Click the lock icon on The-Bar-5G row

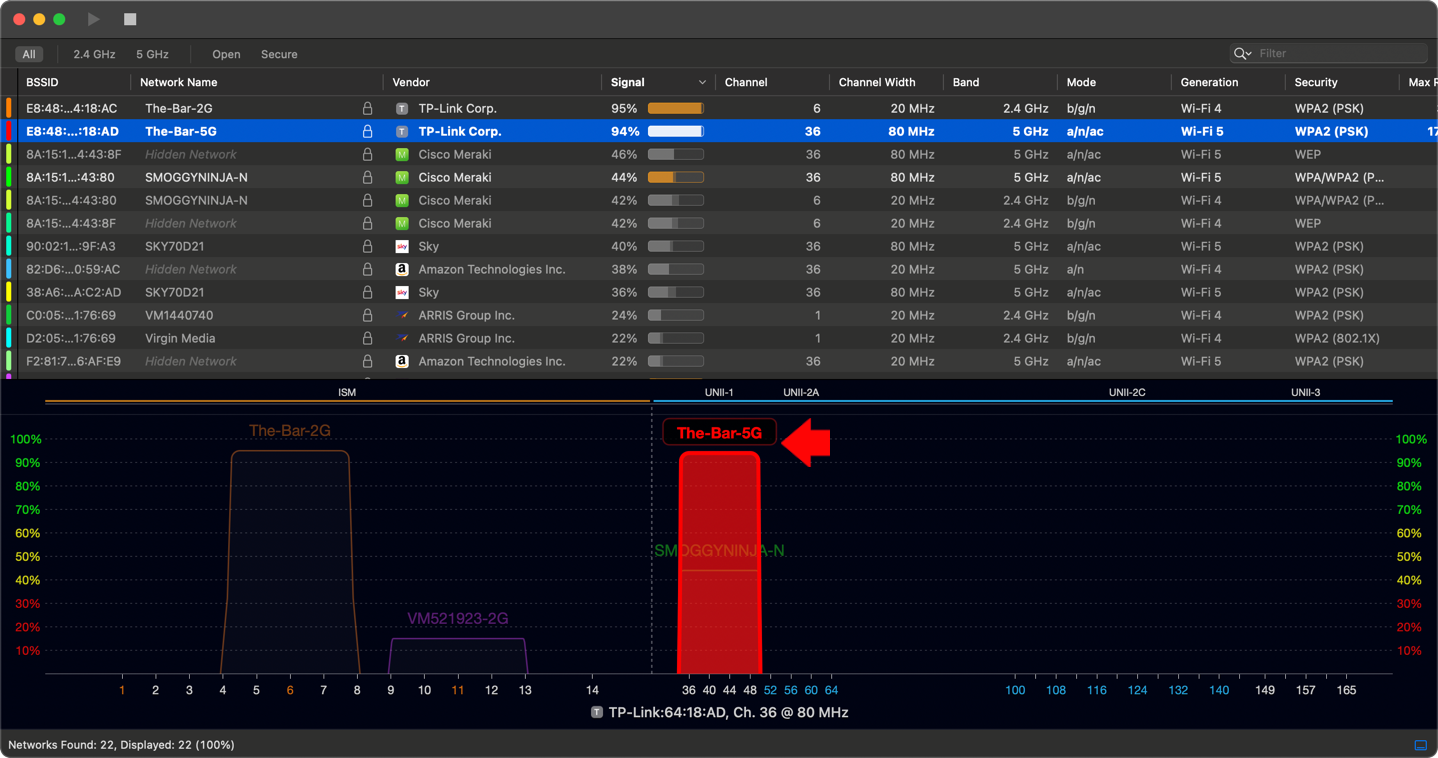click(367, 131)
